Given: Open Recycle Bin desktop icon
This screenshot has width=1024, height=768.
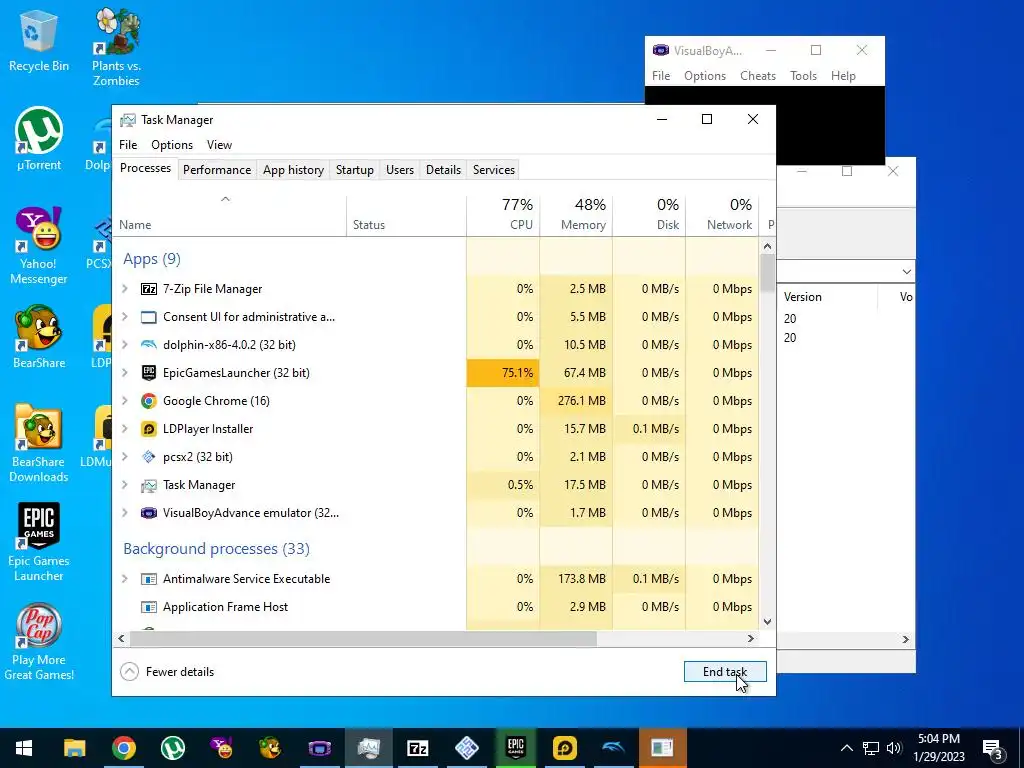Looking at the screenshot, I should tap(39, 41).
